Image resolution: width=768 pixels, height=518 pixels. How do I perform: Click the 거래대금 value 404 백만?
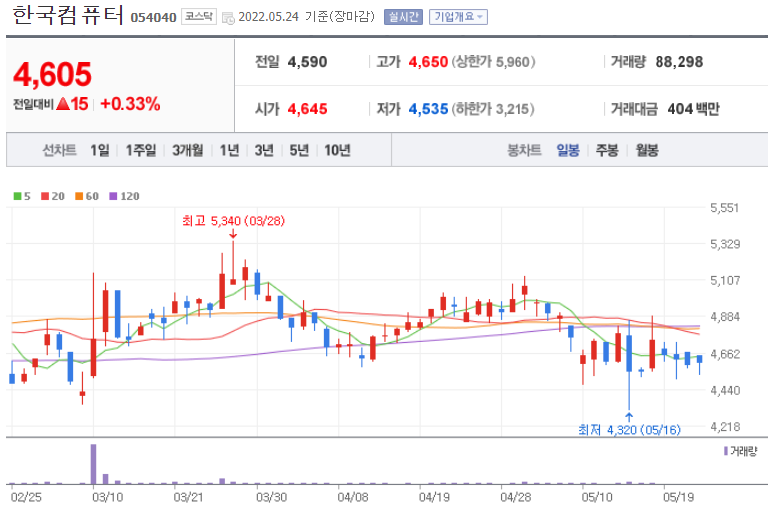pos(694,109)
